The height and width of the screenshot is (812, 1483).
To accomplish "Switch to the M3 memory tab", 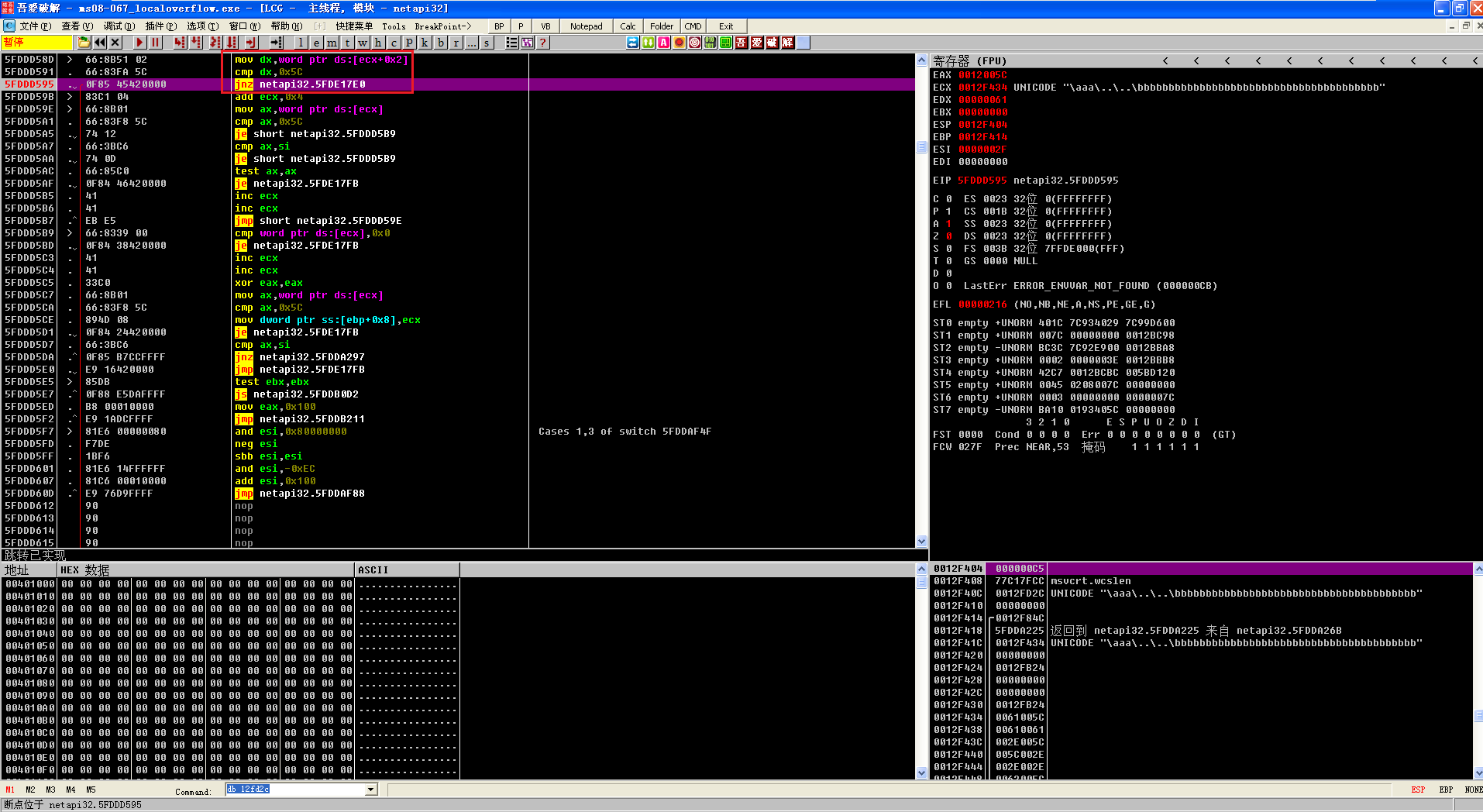I will coord(50,790).
